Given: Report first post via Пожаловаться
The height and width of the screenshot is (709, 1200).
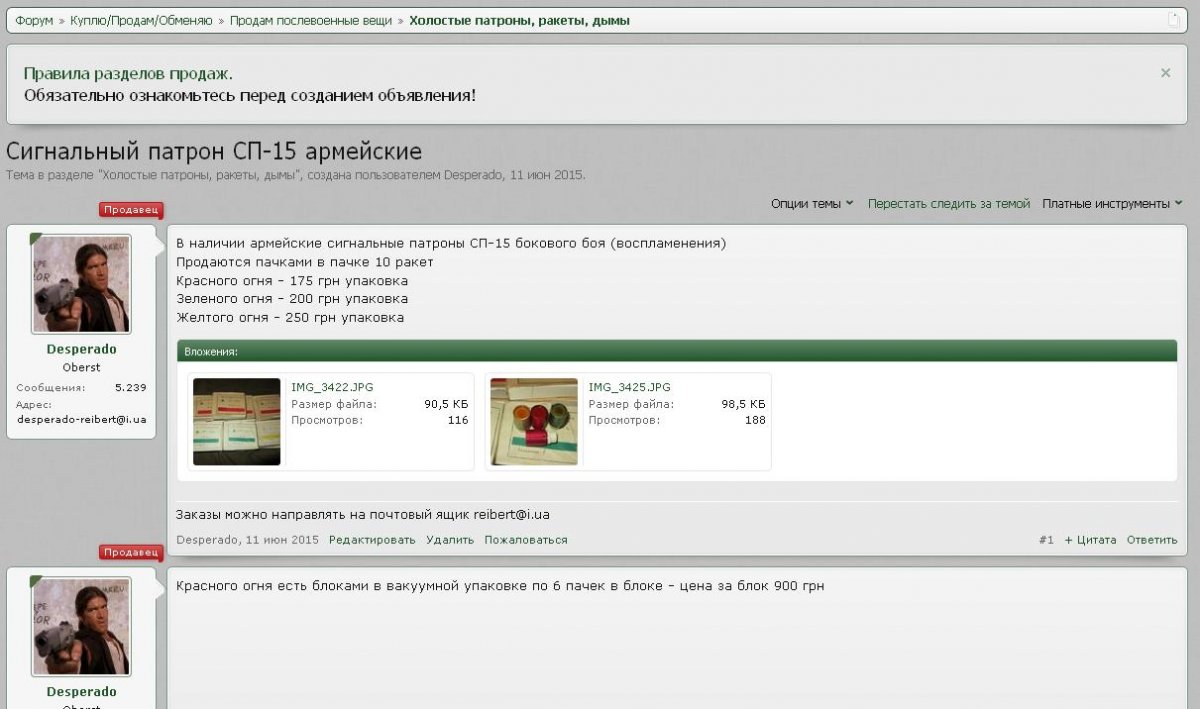Looking at the screenshot, I should click(526, 540).
